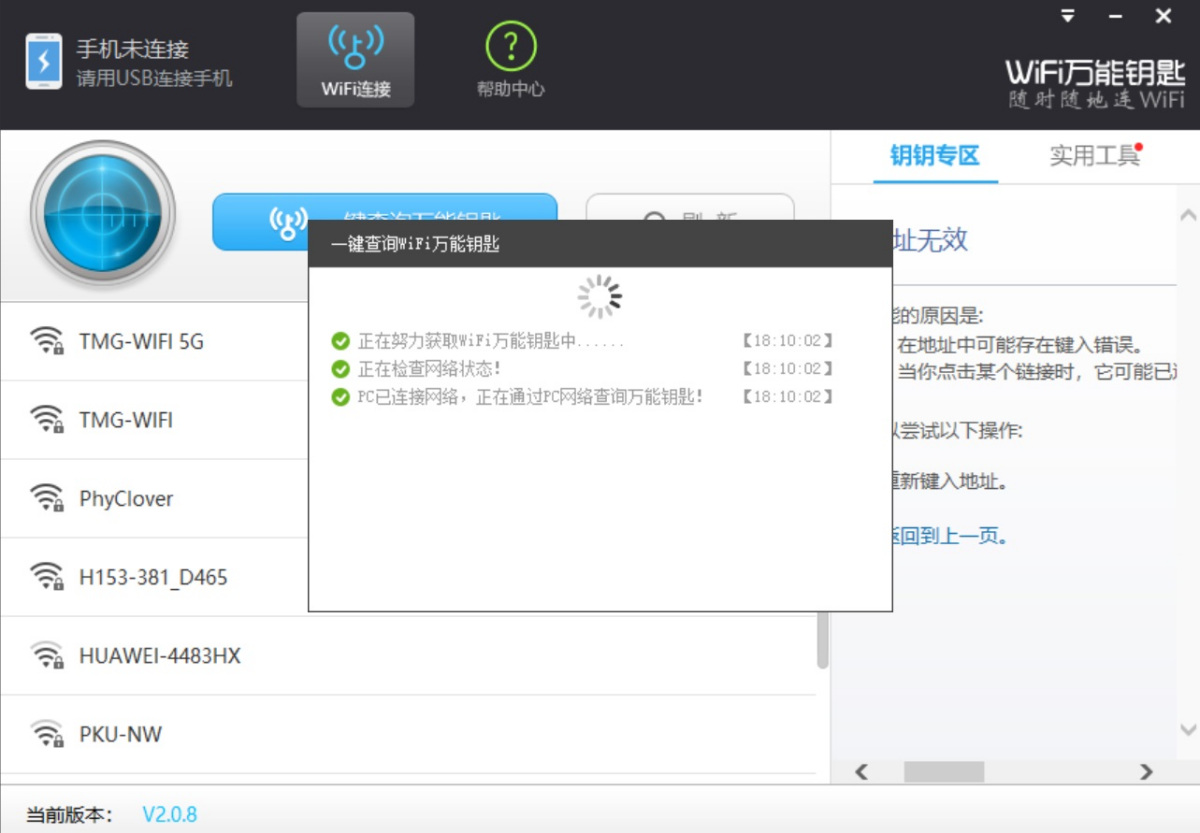Image resolution: width=1200 pixels, height=833 pixels.
Task: Click the scrollbar up arrow on the right panel
Action: (x=1189, y=212)
